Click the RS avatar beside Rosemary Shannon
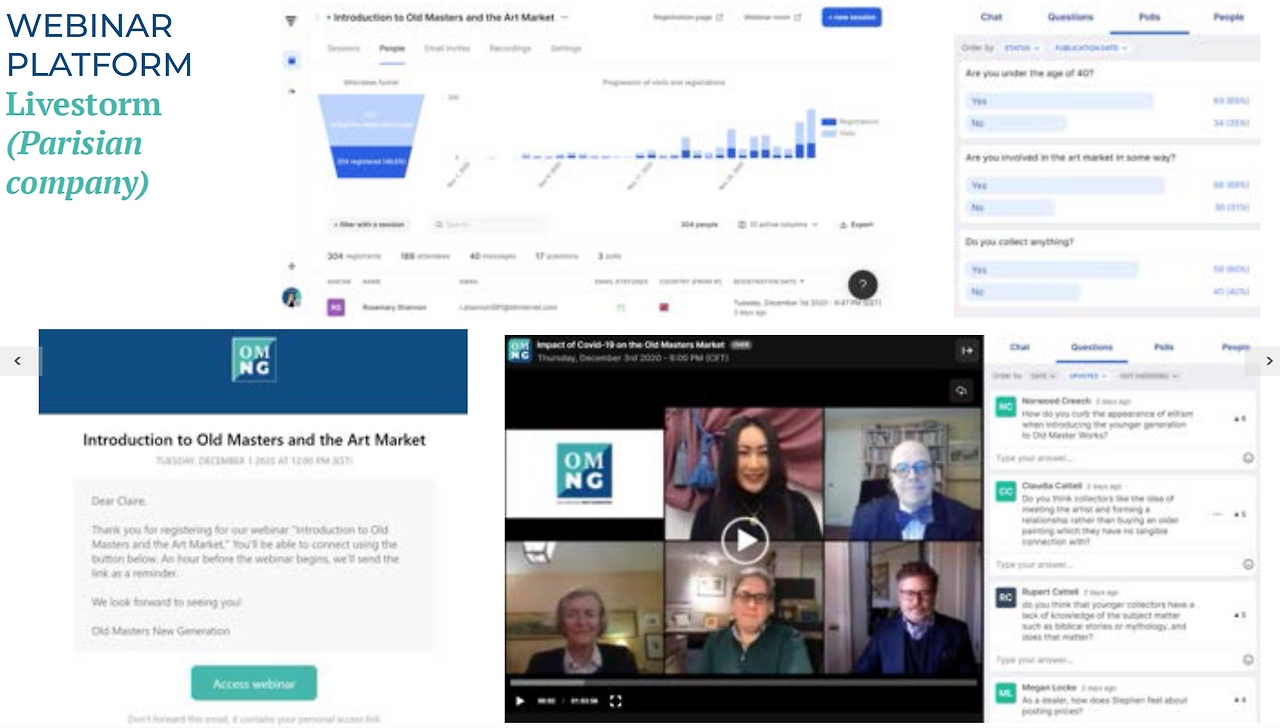The image size is (1280, 728). pos(336,307)
